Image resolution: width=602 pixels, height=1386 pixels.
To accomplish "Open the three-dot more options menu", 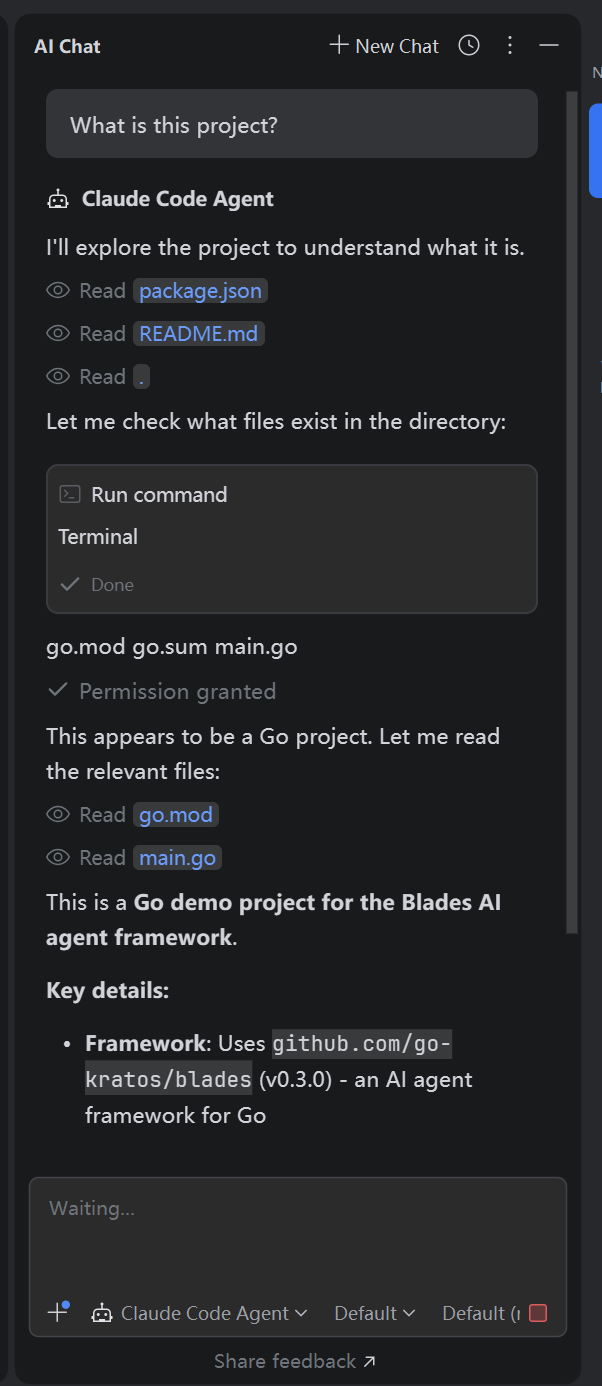I will 510,45.
